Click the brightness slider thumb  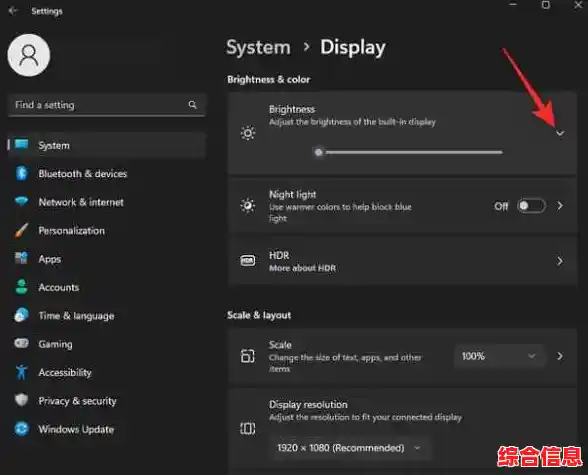click(319, 152)
